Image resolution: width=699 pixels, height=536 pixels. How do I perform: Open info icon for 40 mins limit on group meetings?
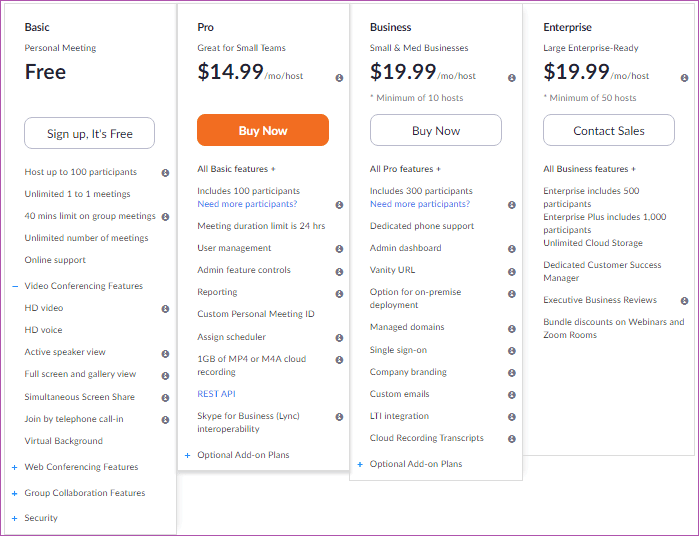[x=165, y=217]
